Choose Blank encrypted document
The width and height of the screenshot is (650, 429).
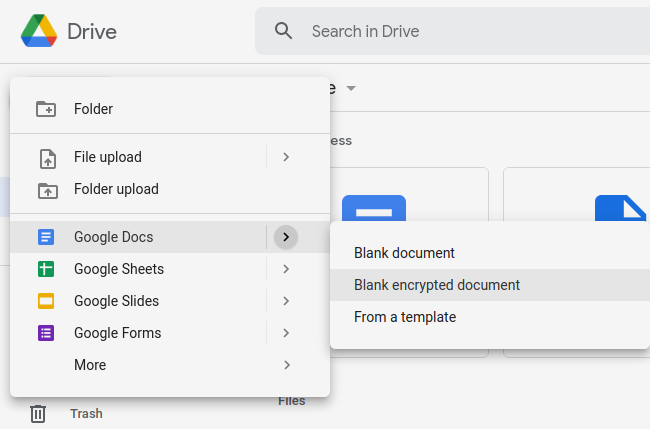[x=437, y=285]
